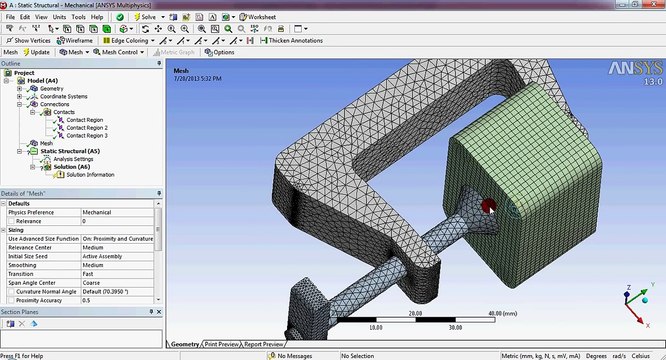Viewport: 666px width, 360px height.
Task: Collapse the Sizing section in Details
Action: 3,230
